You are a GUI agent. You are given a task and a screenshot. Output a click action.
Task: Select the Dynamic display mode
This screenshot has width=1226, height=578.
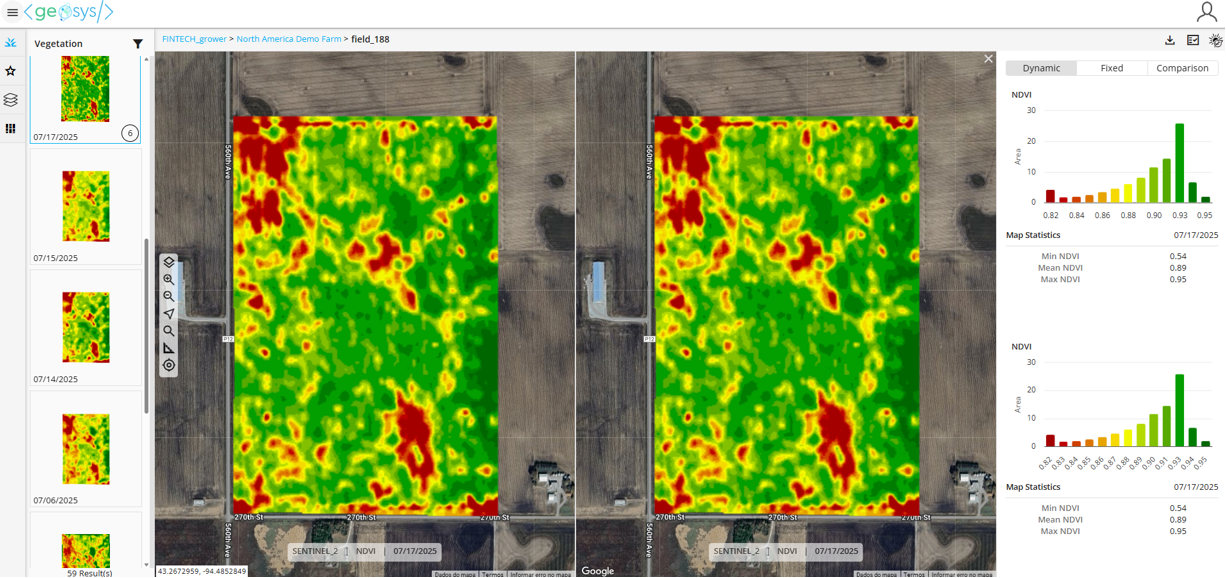(1041, 68)
